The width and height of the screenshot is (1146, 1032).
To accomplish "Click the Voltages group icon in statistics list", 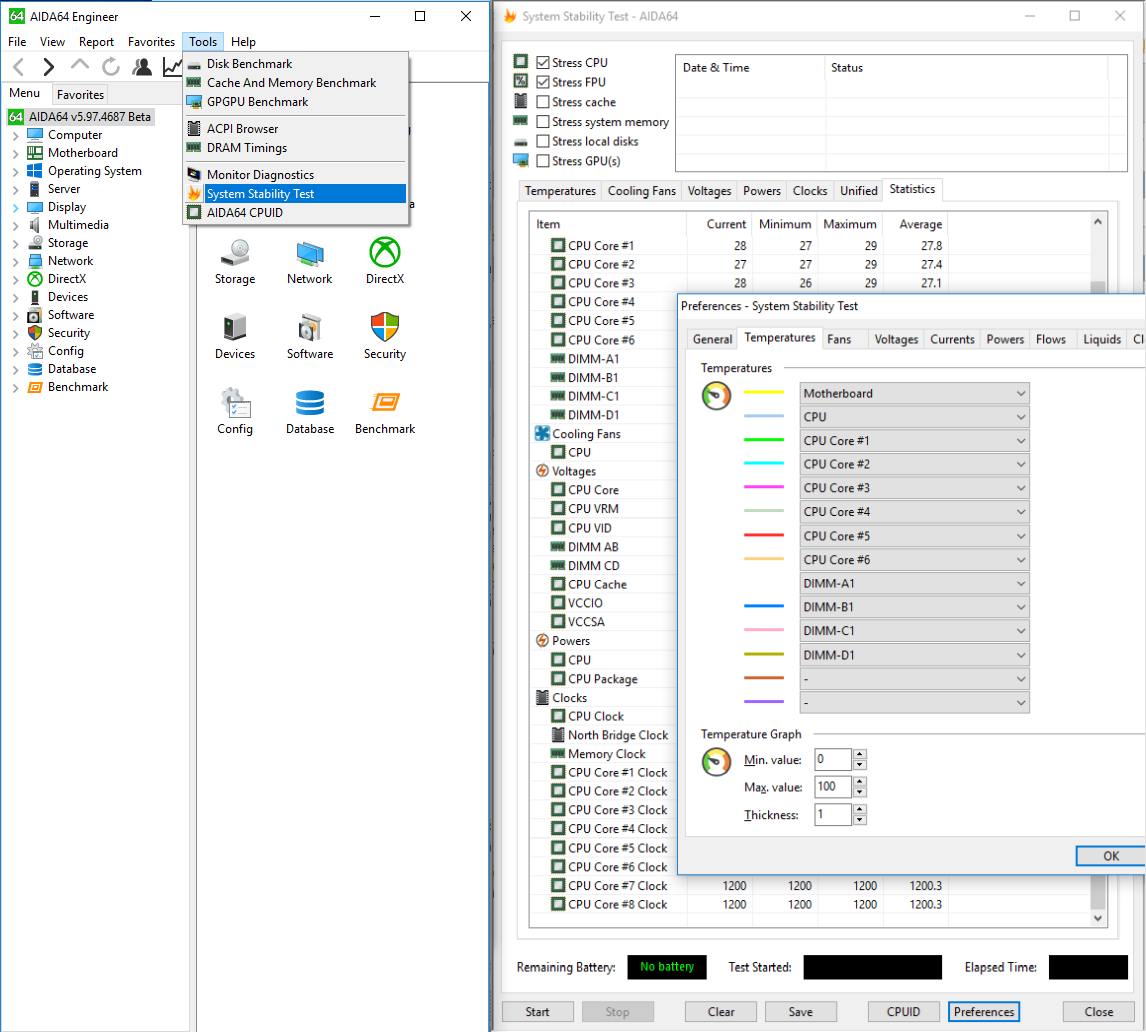I will [x=542, y=471].
